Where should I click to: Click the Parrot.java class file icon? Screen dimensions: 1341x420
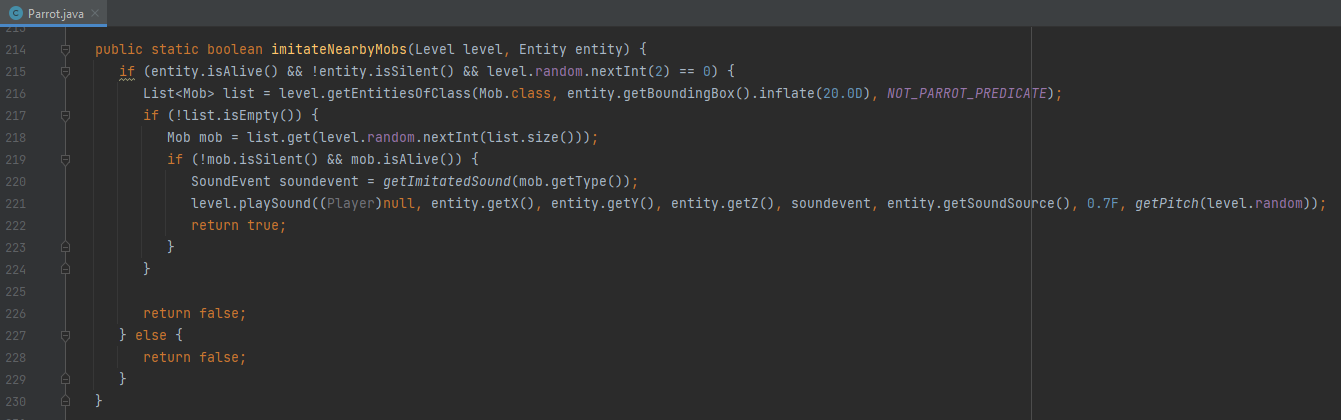16,12
